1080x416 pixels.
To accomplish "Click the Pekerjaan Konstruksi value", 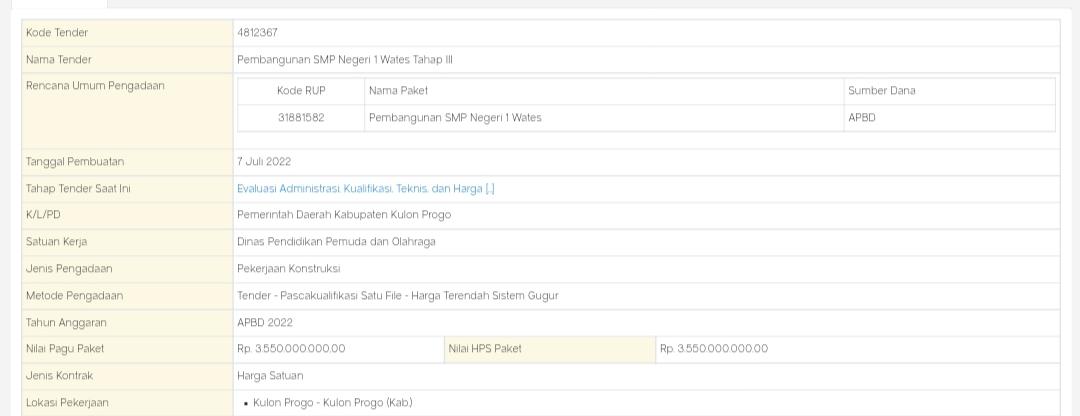I will coord(288,269).
